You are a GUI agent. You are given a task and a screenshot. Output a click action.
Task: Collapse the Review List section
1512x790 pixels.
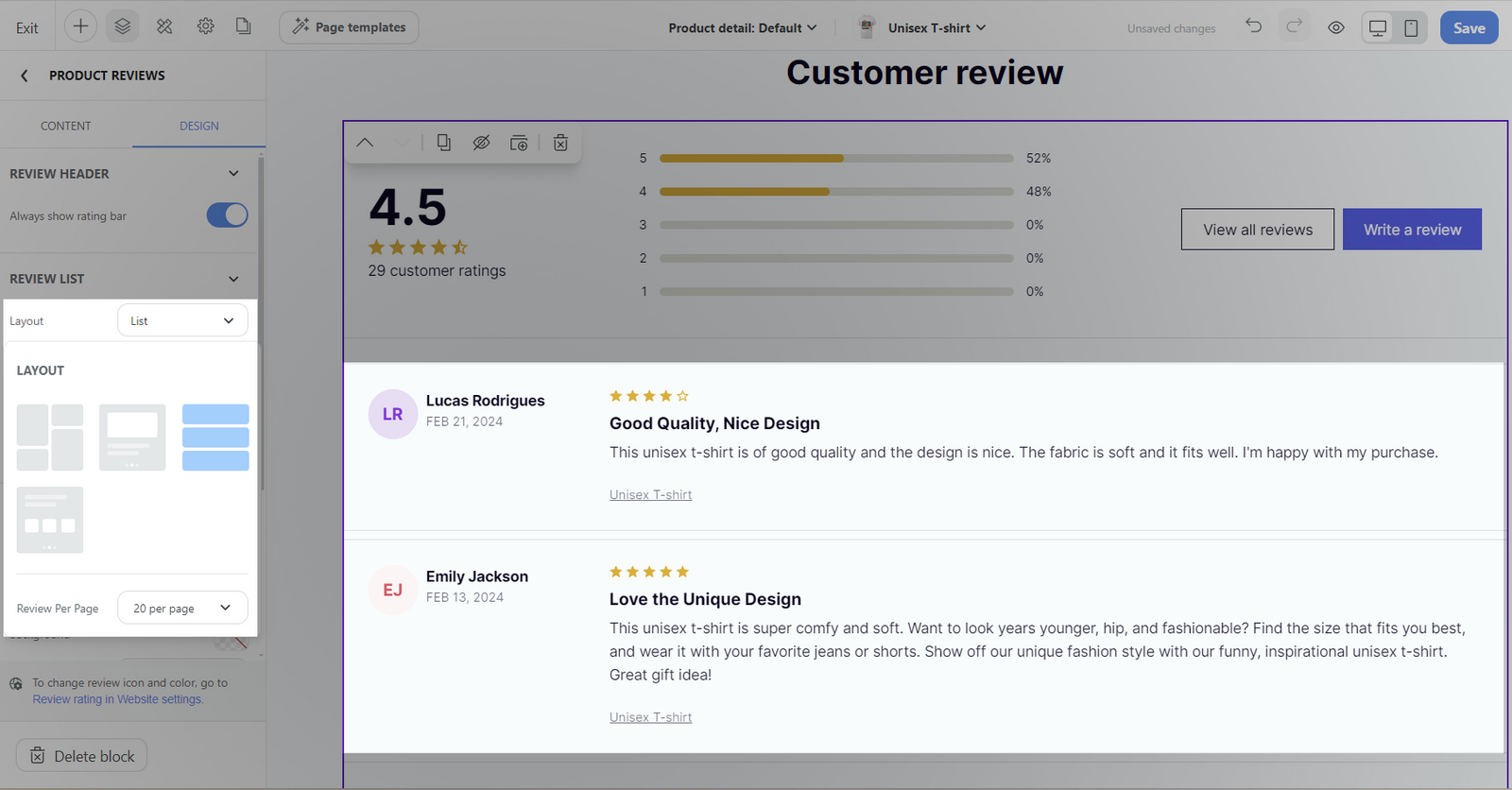coord(233,279)
